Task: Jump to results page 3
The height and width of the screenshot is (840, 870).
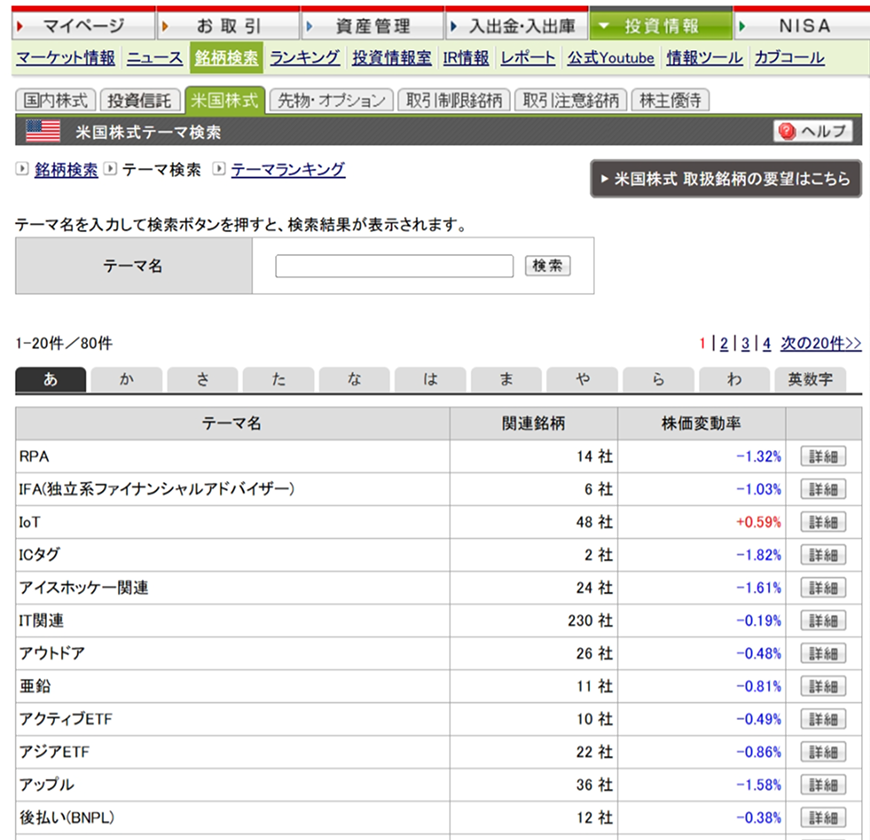Action: pyautogui.click(x=745, y=344)
